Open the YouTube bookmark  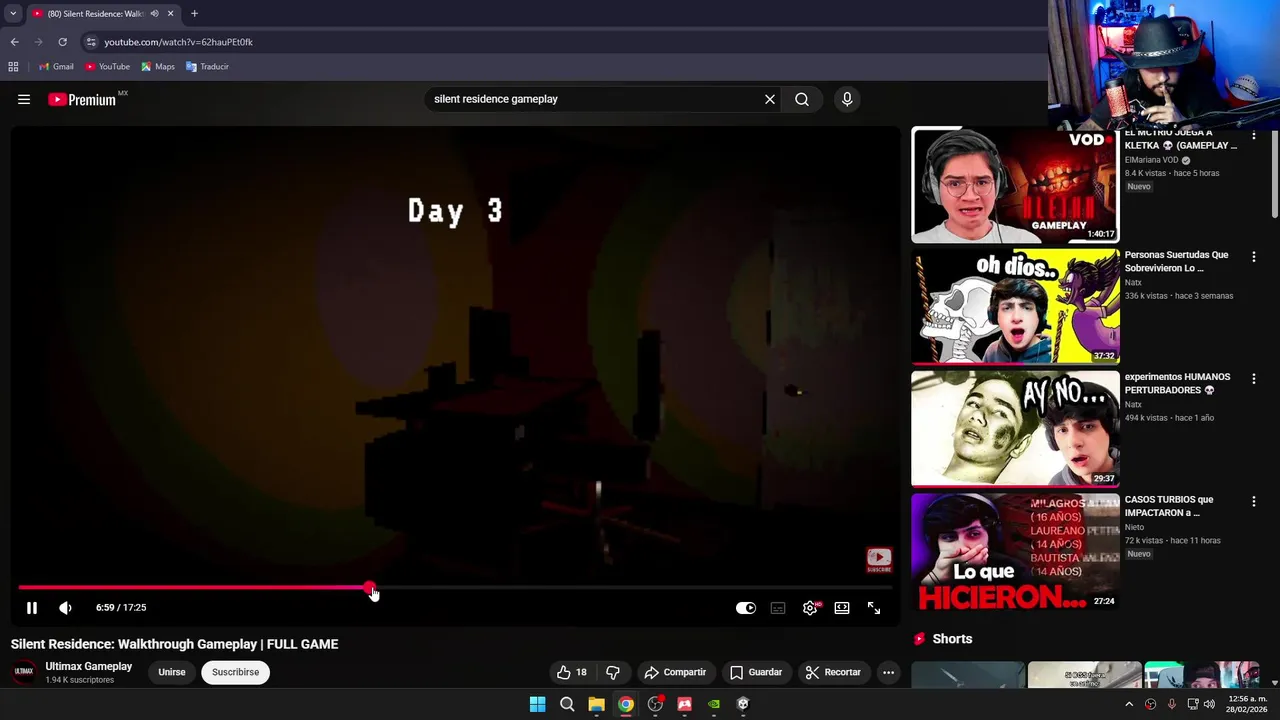pyautogui.click(x=107, y=67)
